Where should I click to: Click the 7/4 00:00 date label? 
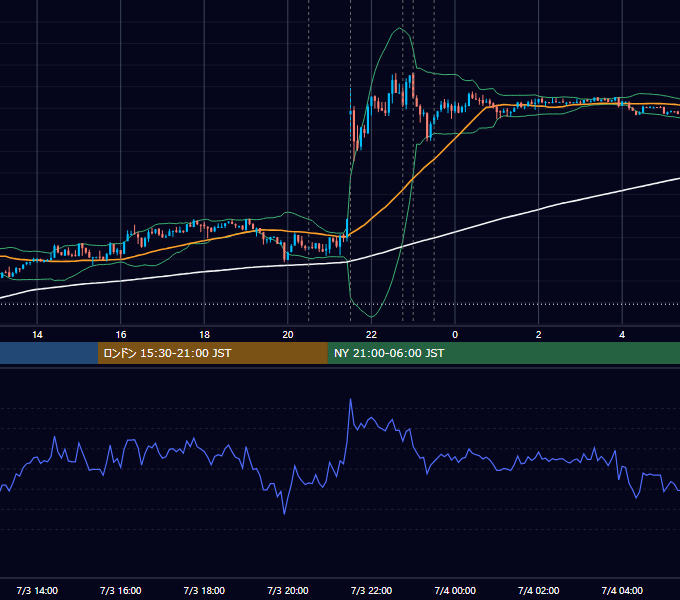coord(455,590)
